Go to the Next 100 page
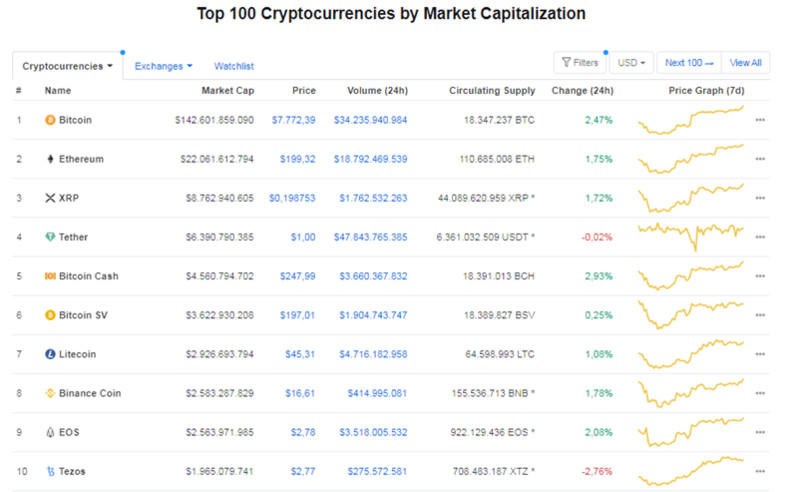Screen dimensions: 798x492 pos(689,63)
